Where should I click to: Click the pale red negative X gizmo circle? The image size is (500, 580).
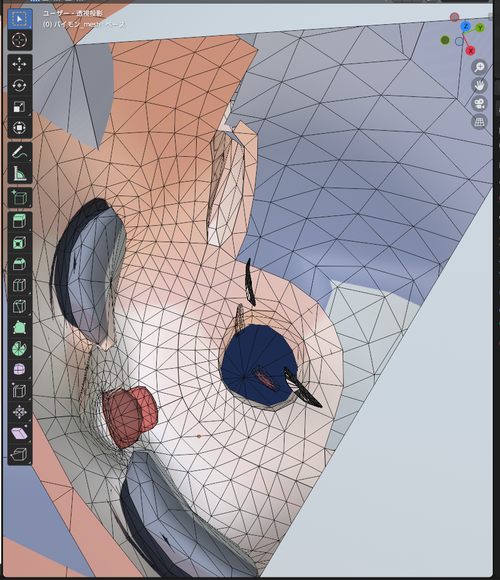(x=455, y=17)
